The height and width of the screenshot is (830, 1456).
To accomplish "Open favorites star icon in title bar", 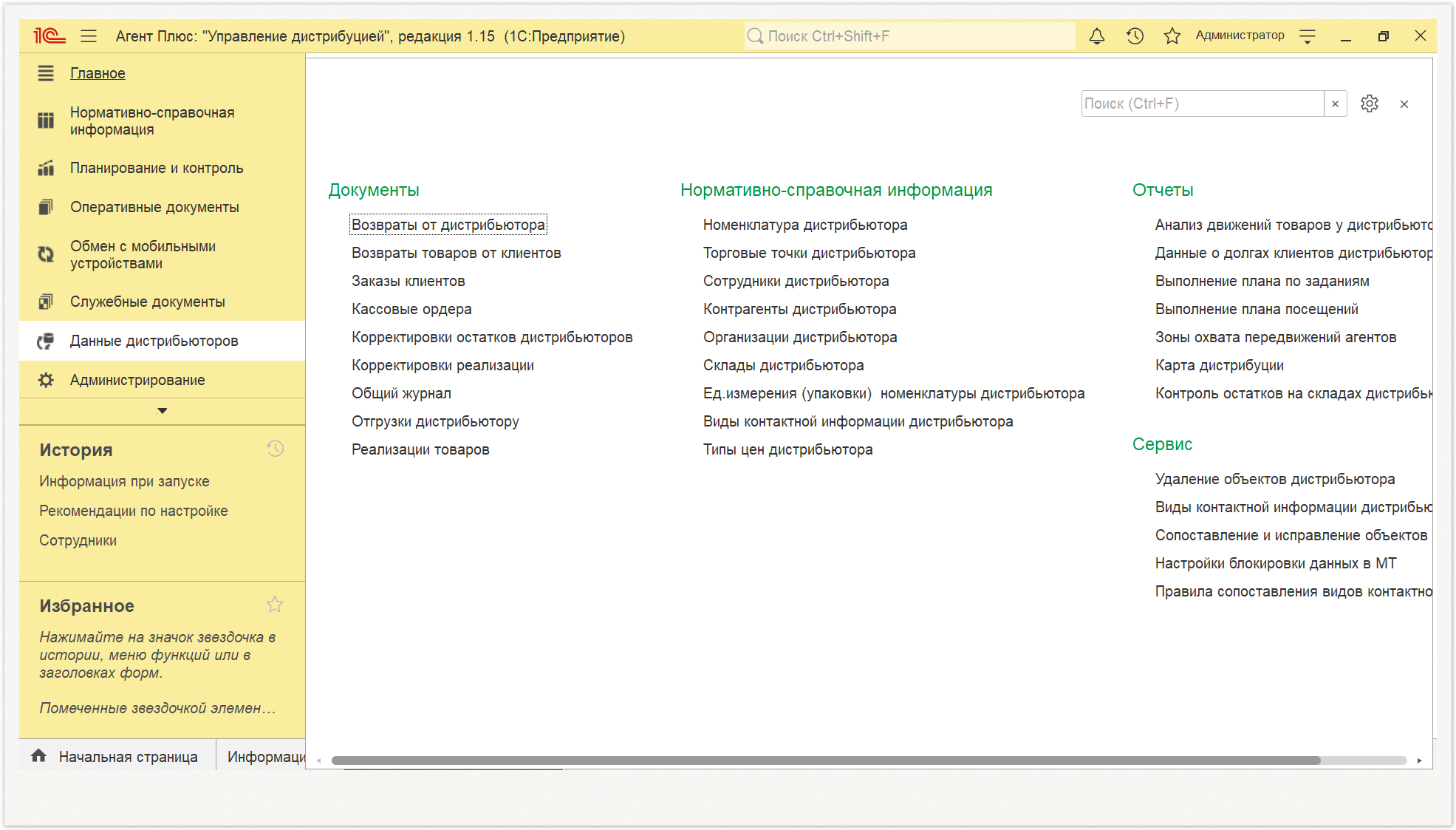I will (x=1172, y=35).
